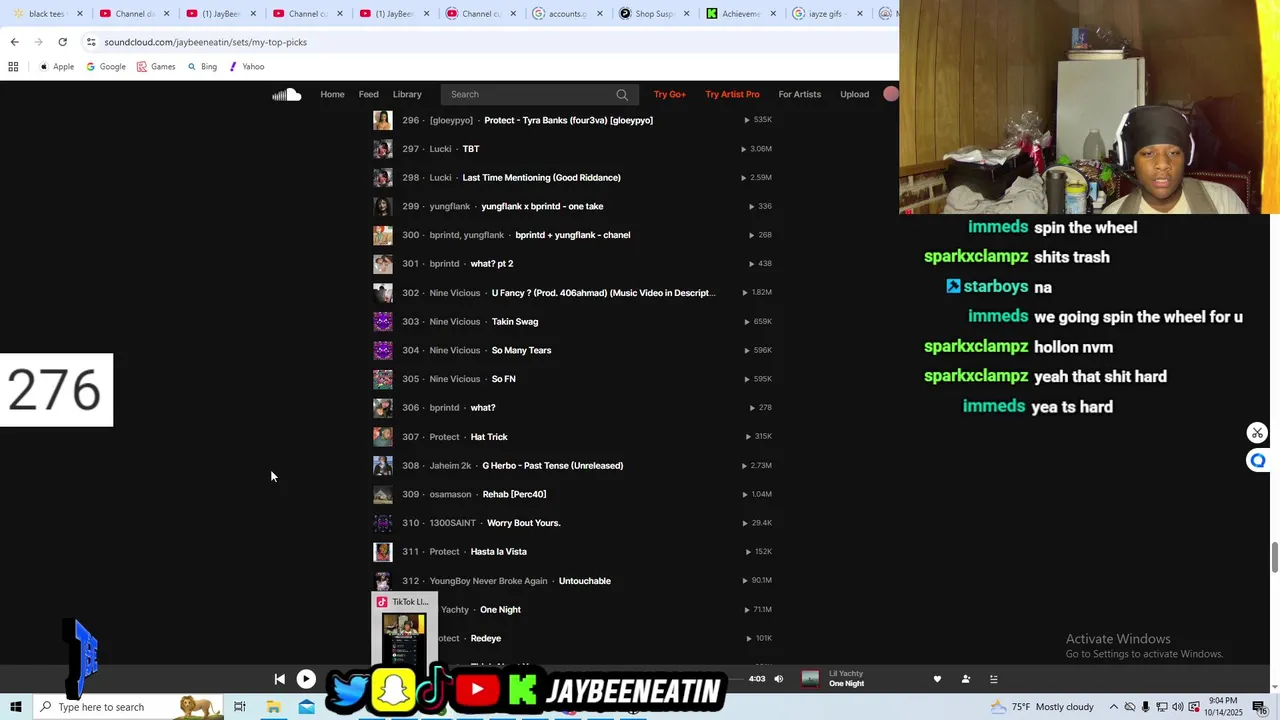Select 'Worry Bout Yours.' by 1300SAINT

tap(523, 523)
